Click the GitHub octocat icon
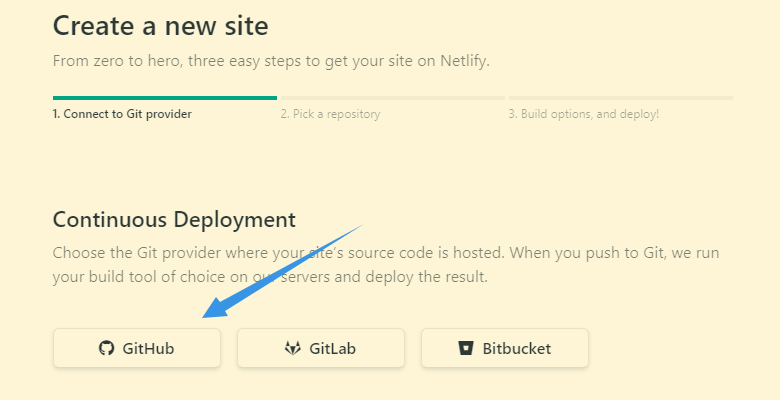 point(106,349)
